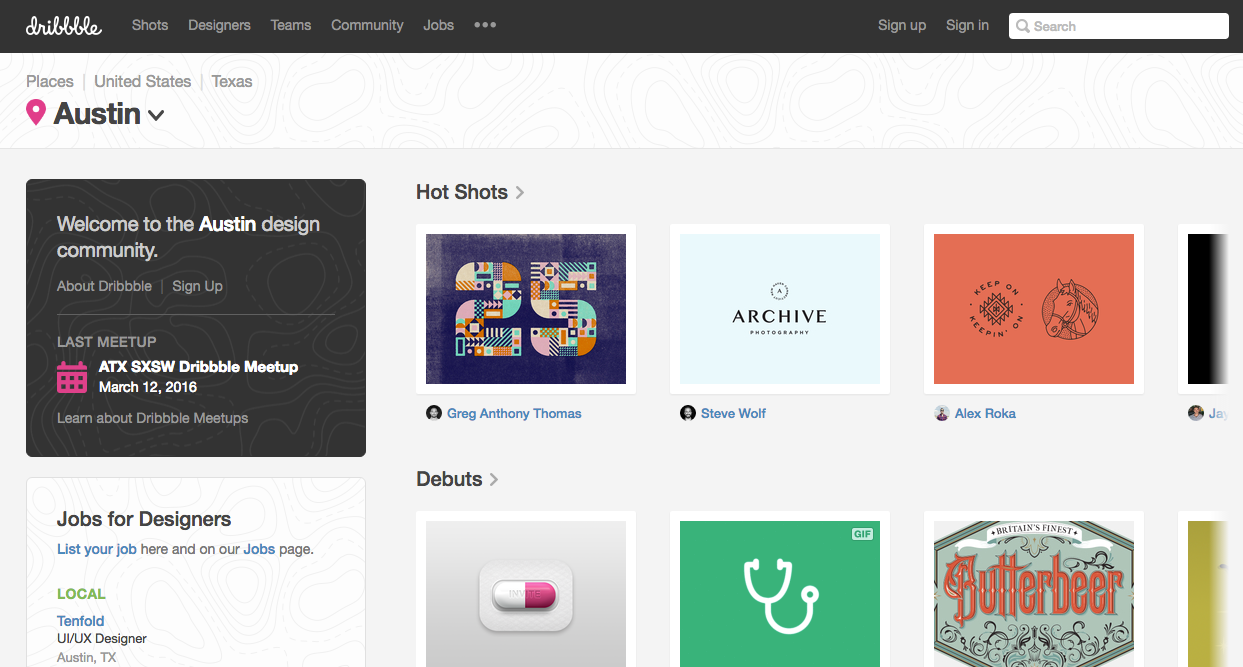Select the Debuts heading
The height and width of the screenshot is (667, 1243).
[449, 479]
